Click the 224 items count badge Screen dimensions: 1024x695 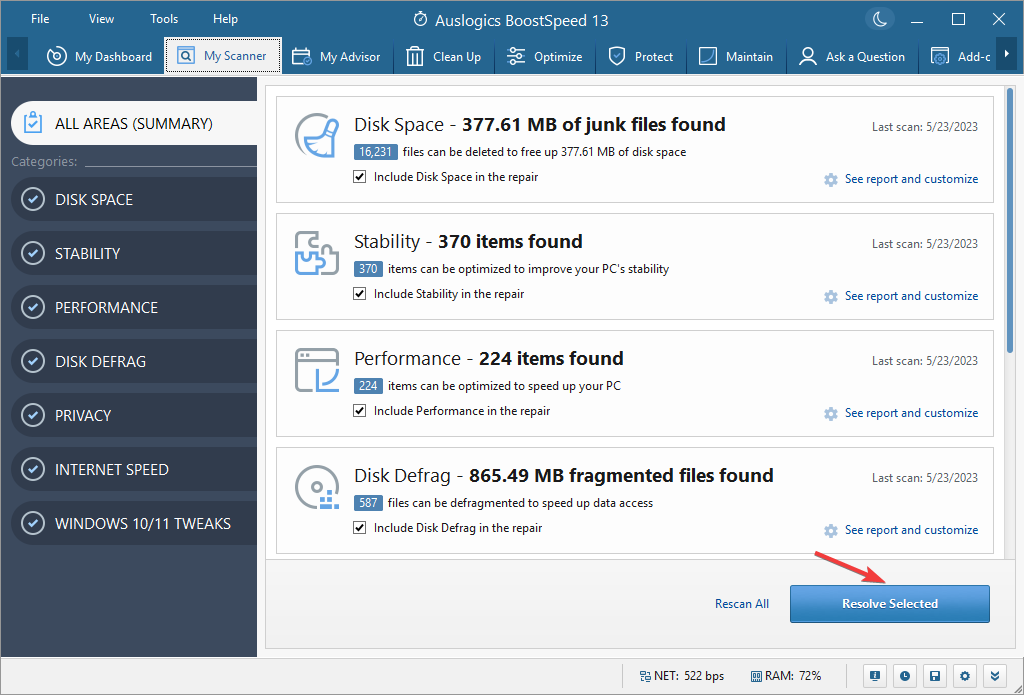368,385
